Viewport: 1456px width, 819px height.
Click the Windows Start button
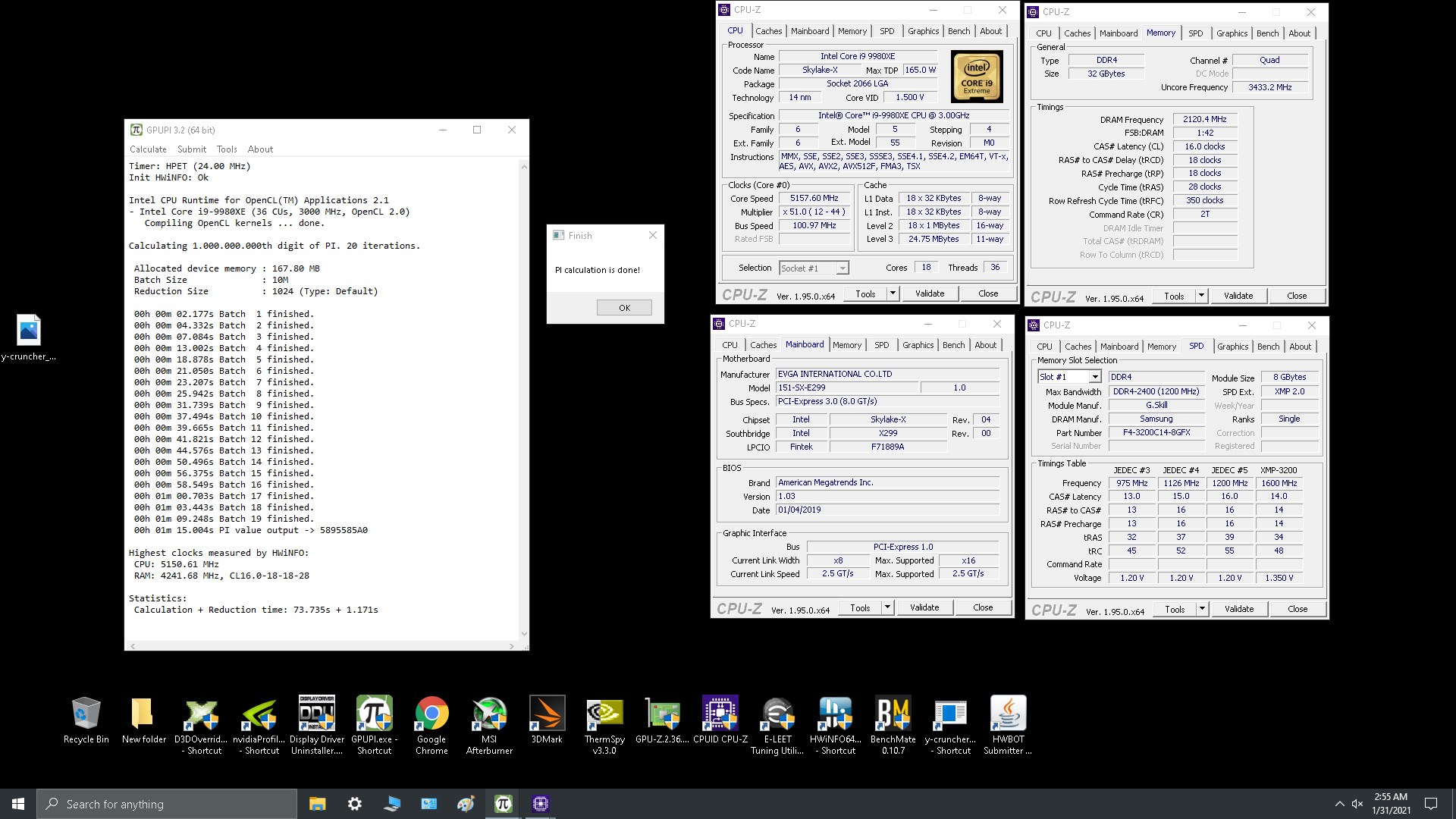tap(18, 804)
